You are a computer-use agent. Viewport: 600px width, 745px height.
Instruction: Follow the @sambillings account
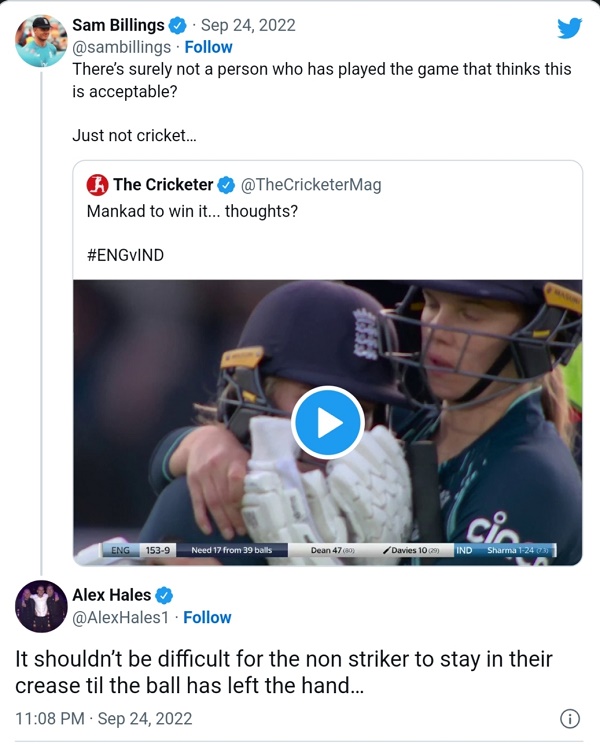pos(209,47)
